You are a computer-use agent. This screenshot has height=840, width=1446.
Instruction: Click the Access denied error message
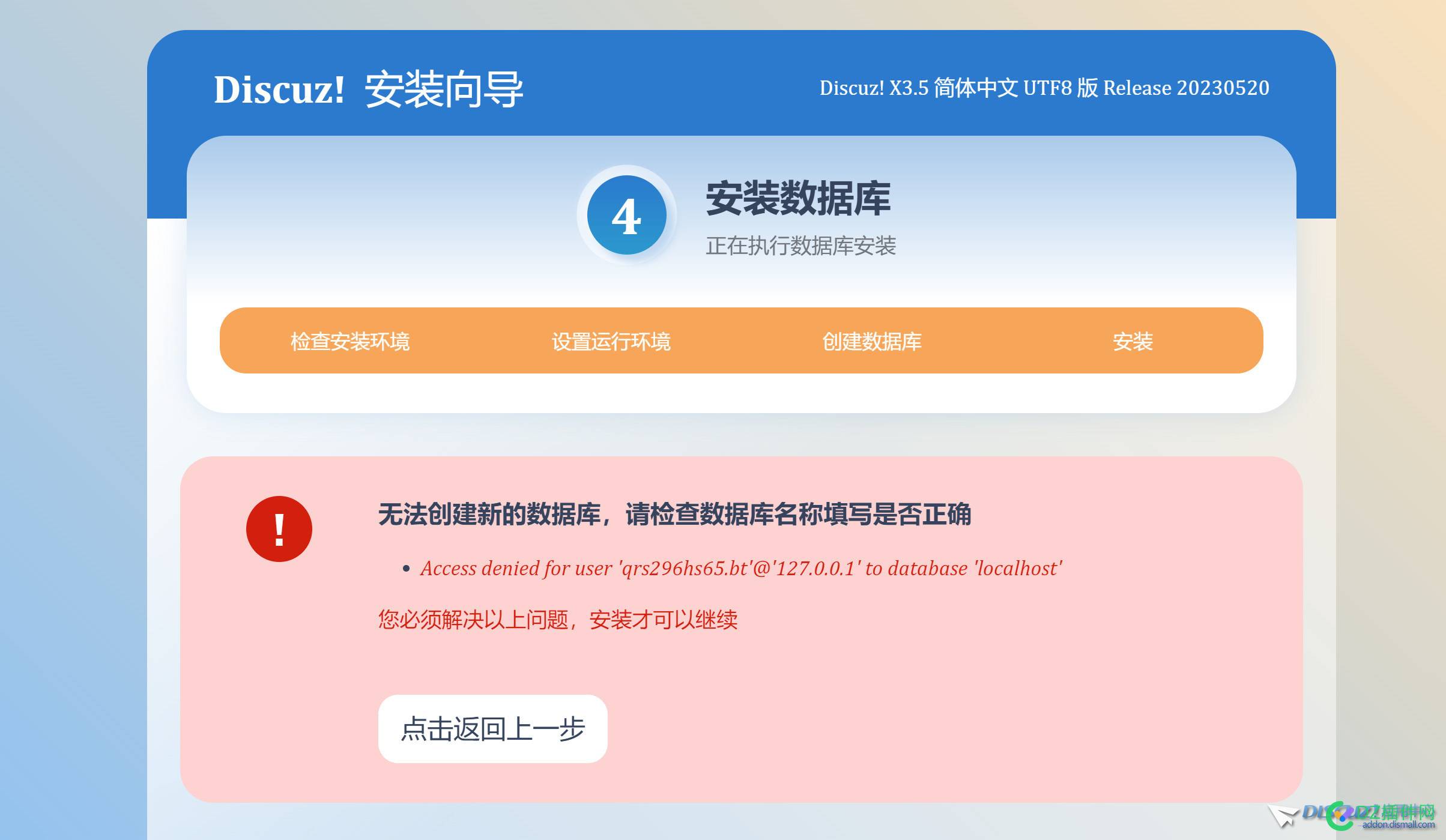tap(742, 568)
